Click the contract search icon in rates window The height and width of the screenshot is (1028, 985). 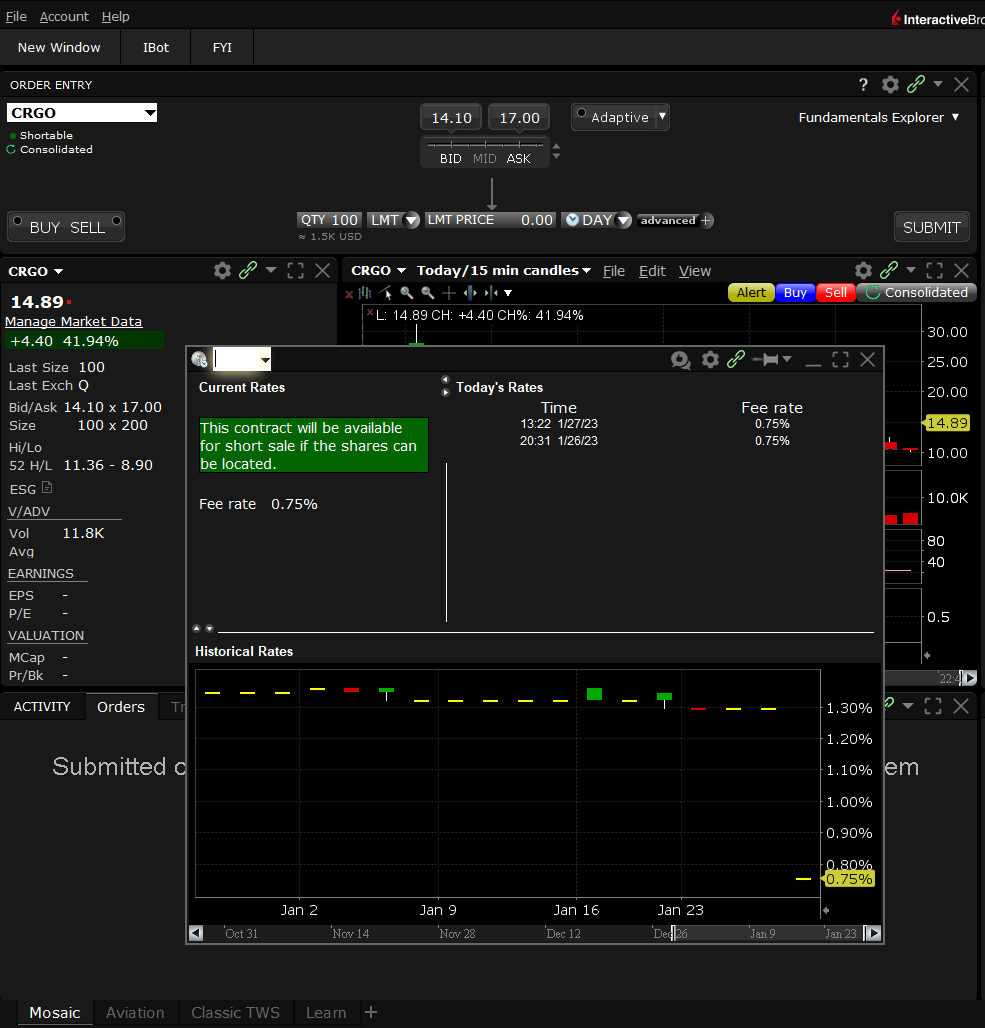pos(199,359)
